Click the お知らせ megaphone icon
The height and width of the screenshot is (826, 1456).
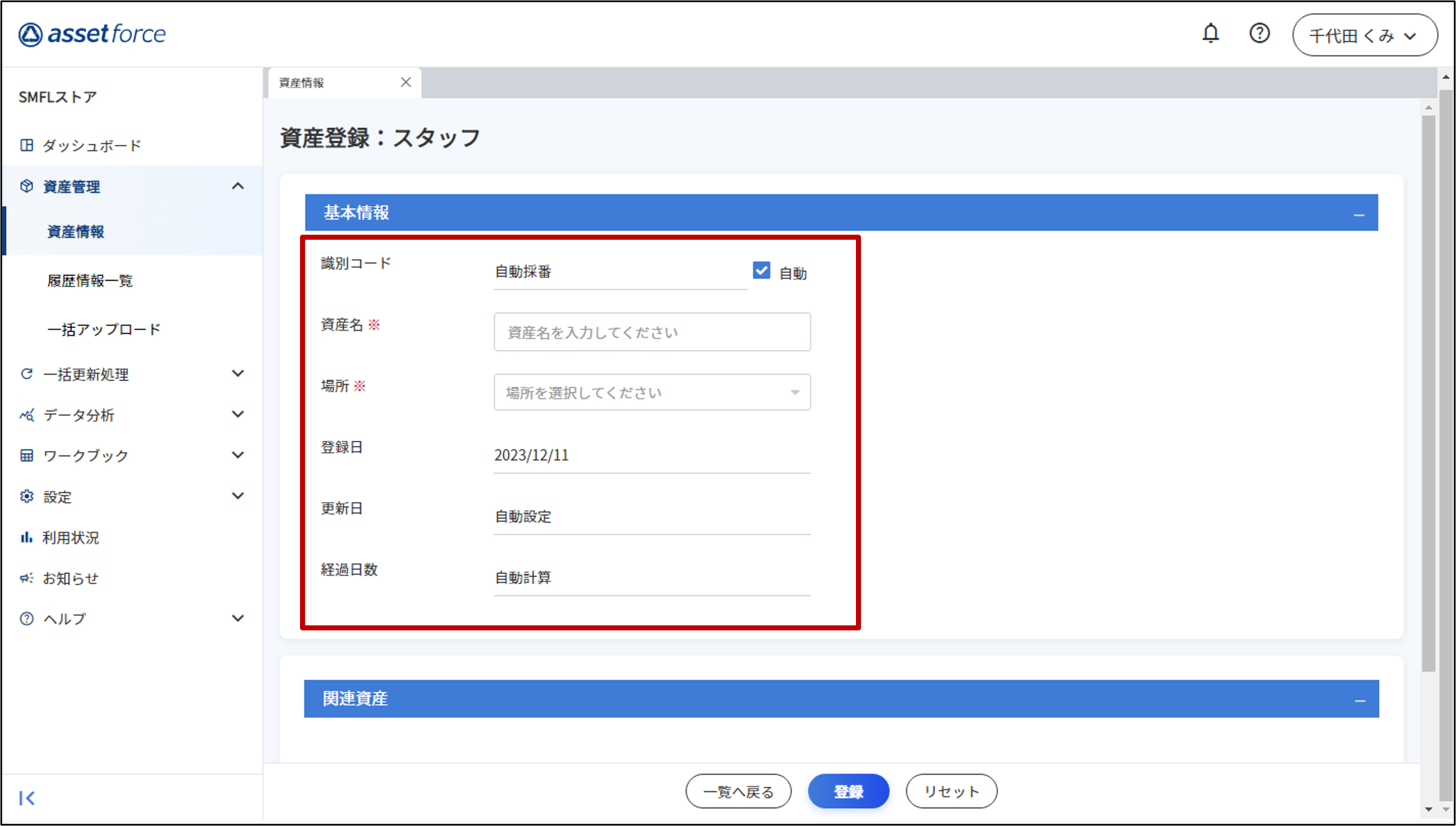click(27, 578)
